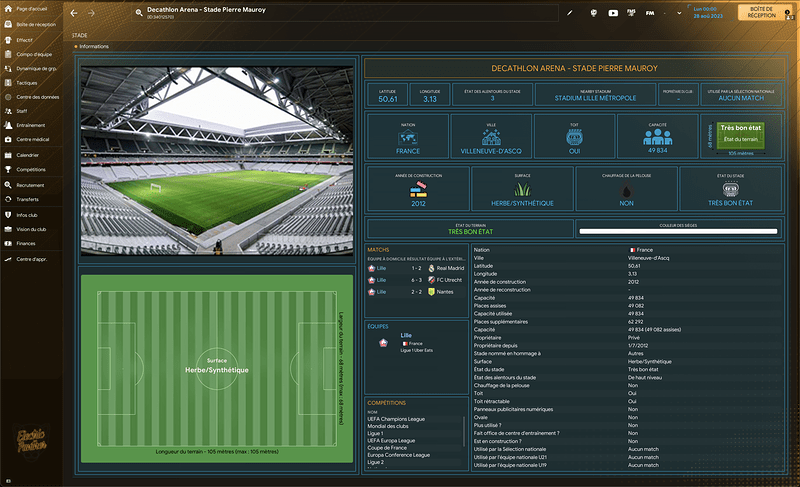
Task: Open Lille team in Équipes panel
Action: pos(406,335)
